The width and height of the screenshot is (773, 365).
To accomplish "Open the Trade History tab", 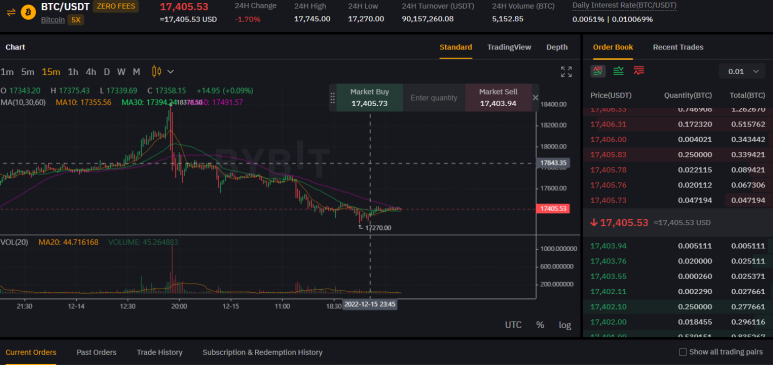I will tap(159, 352).
